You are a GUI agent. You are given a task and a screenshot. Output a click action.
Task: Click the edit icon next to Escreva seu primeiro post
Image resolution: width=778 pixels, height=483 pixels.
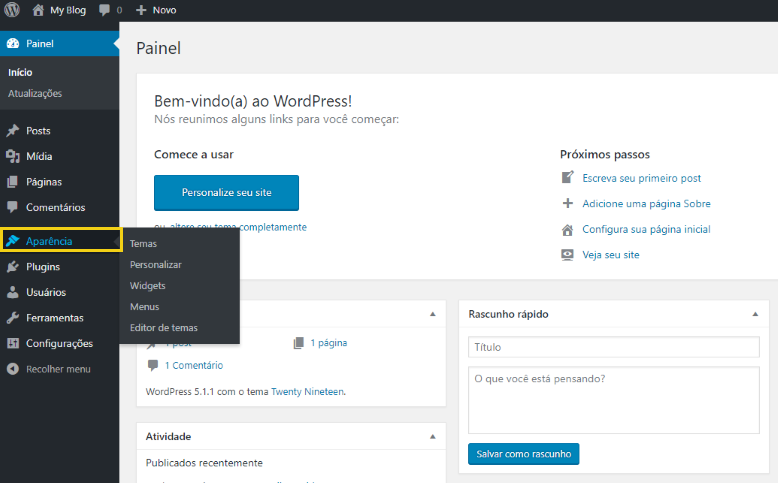click(568, 177)
